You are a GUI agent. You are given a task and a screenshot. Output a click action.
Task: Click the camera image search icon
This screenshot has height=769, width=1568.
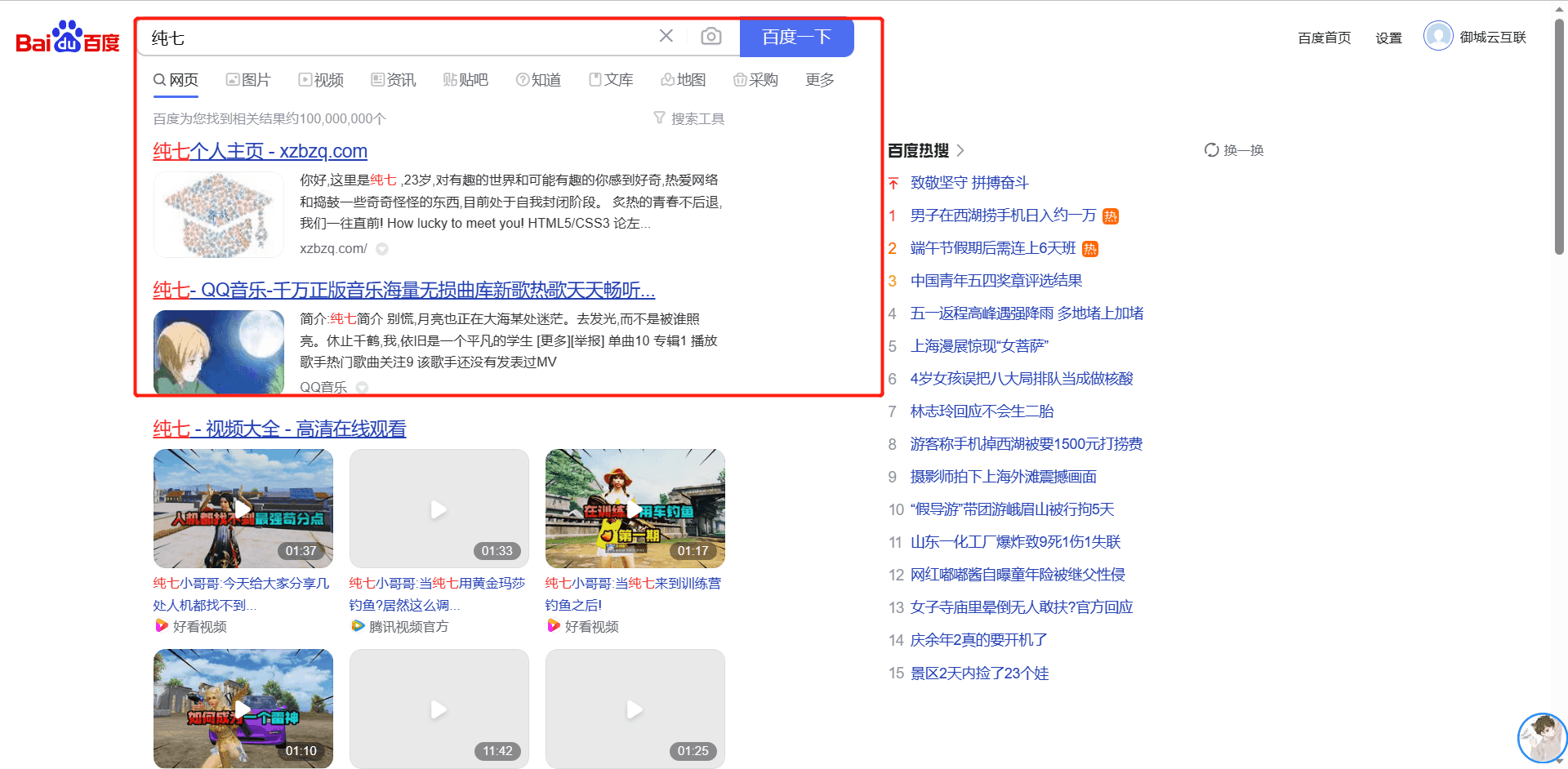click(711, 37)
